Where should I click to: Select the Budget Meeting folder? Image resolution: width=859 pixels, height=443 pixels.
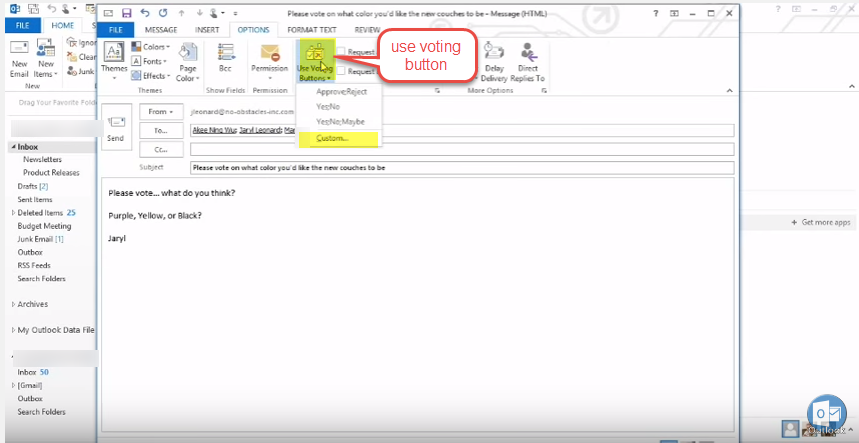coord(44,226)
